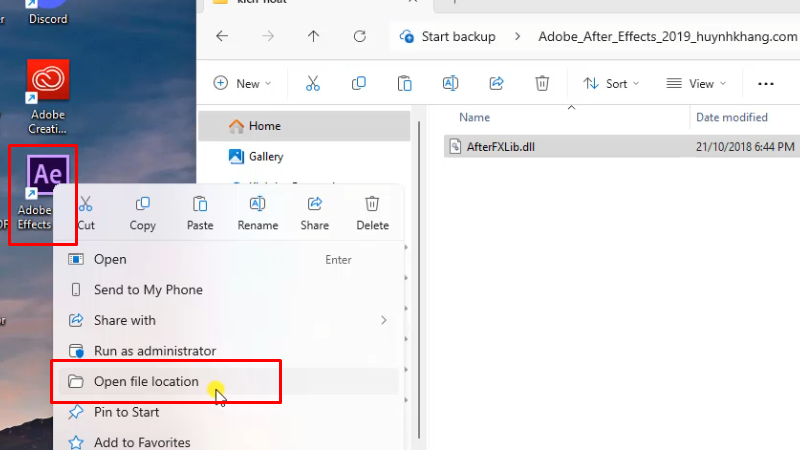Go up one folder level
The image size is (800, 450).
point(313,36)
